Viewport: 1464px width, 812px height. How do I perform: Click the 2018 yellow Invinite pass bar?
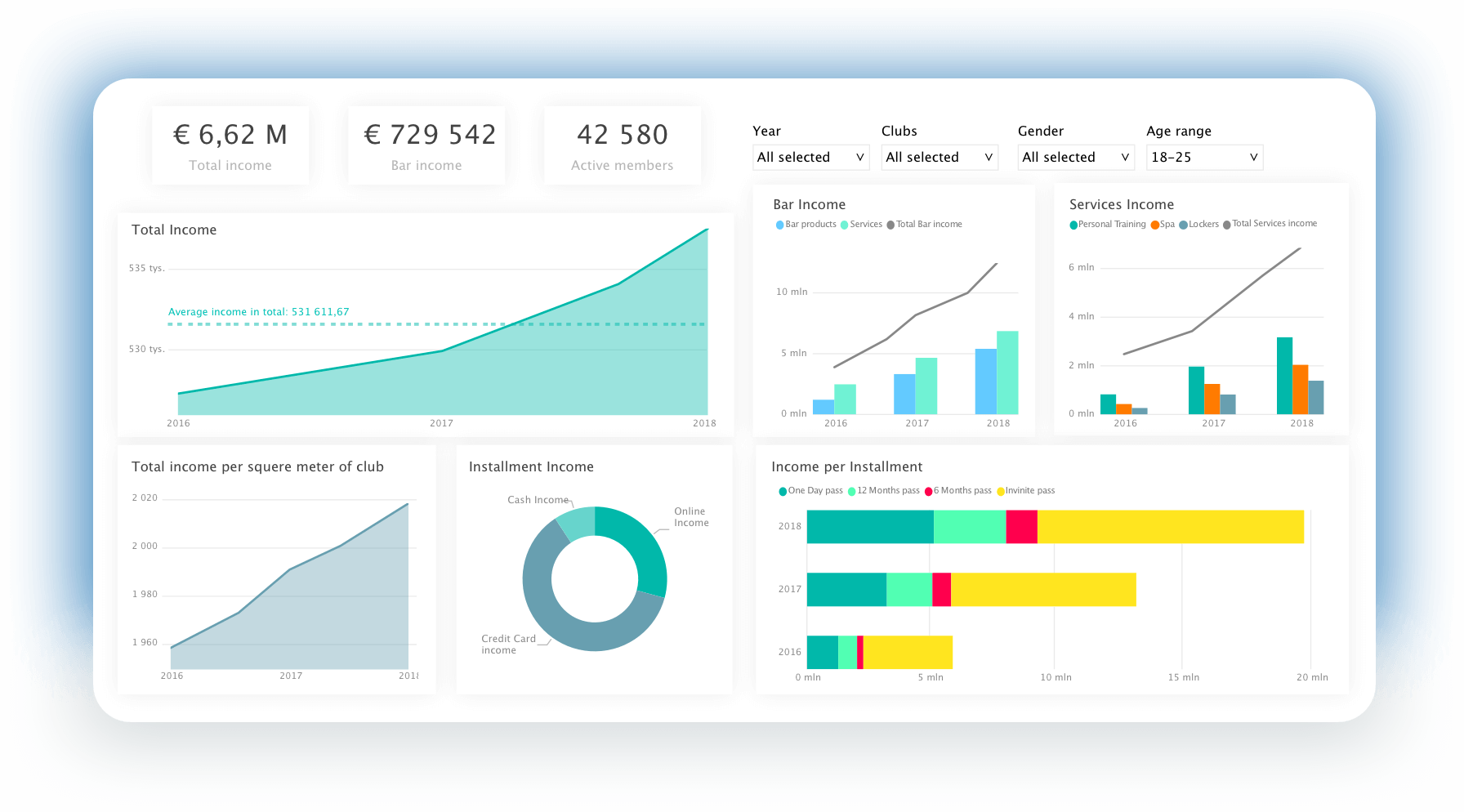coord(1170,527)
